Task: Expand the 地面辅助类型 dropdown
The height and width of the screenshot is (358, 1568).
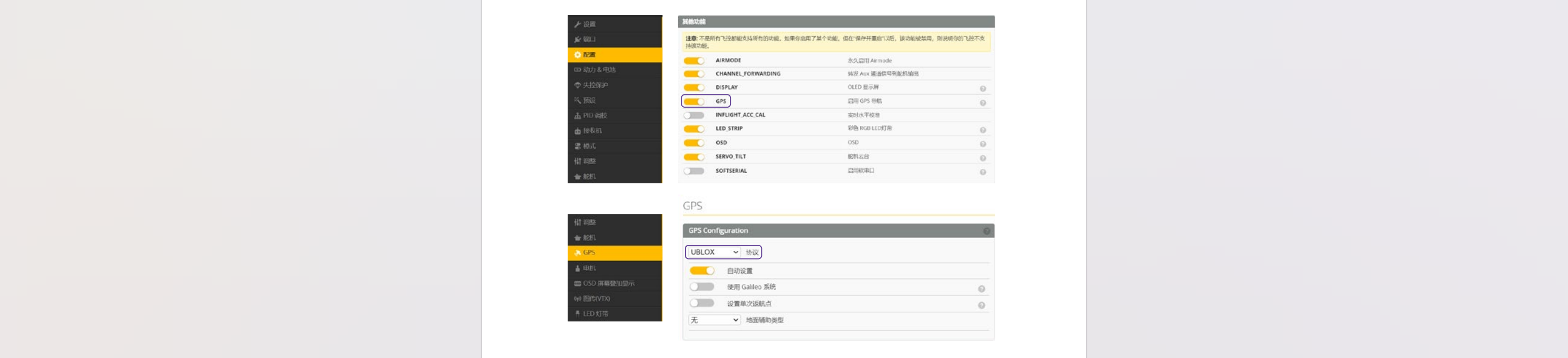Action: point(714,320)
